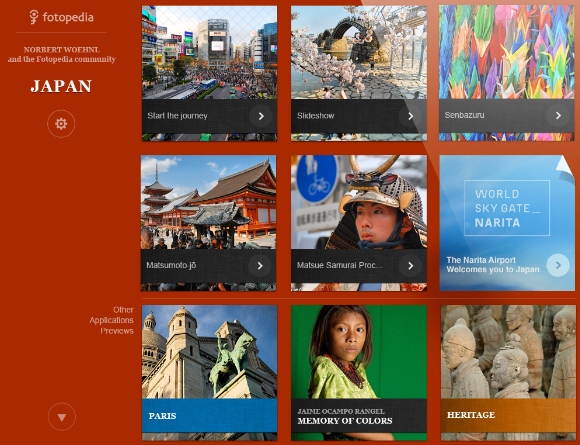The width and height of the screenshot is (580, 445).
Task: Select the Shibuya crossing city photo
Action: 209,53
